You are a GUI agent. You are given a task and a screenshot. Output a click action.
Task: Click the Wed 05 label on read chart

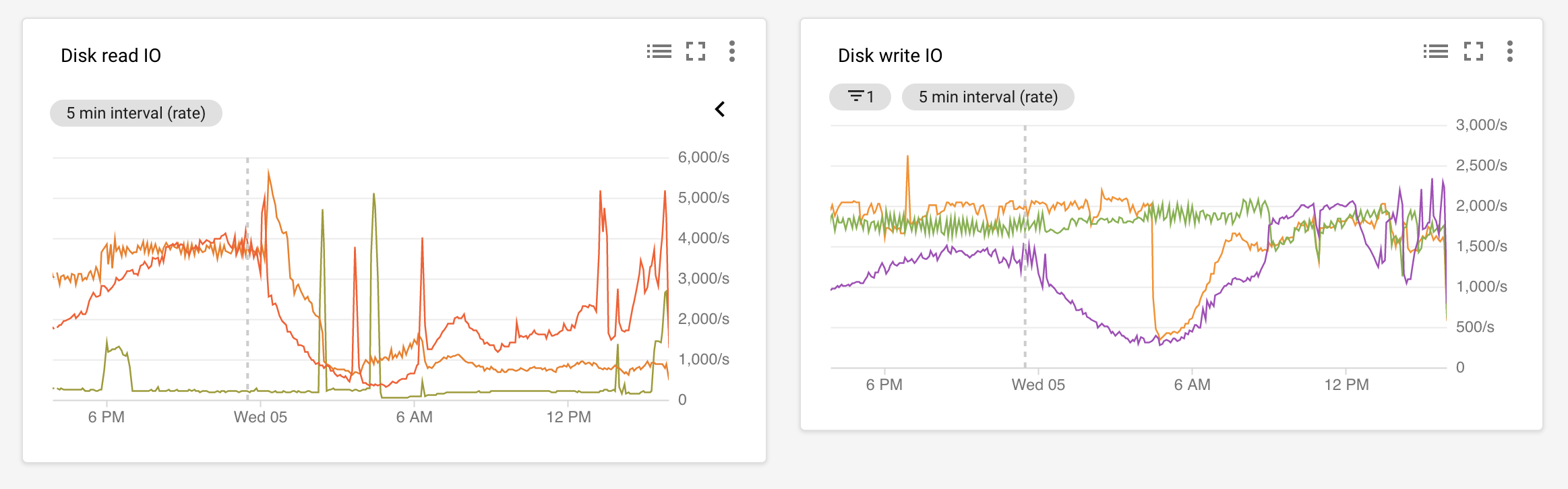coord(260,417)
